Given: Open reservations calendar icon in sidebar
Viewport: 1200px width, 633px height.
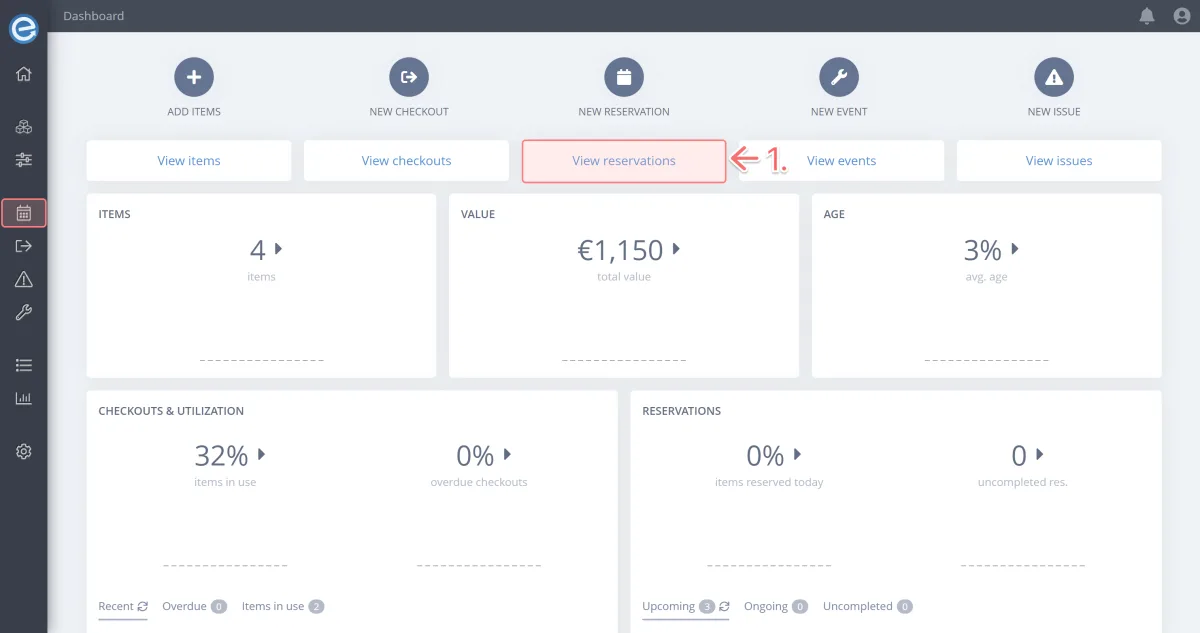Looking at the screenshot, I should pos(24,213).
